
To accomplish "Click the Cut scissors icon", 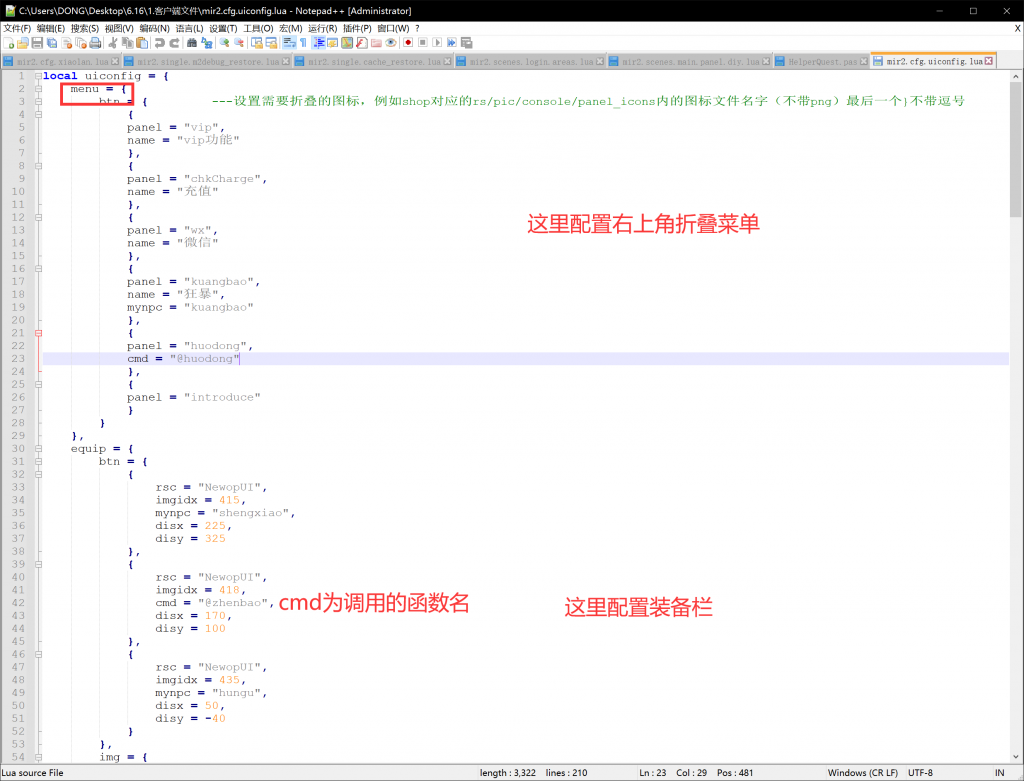I will (x=113, y=43).
